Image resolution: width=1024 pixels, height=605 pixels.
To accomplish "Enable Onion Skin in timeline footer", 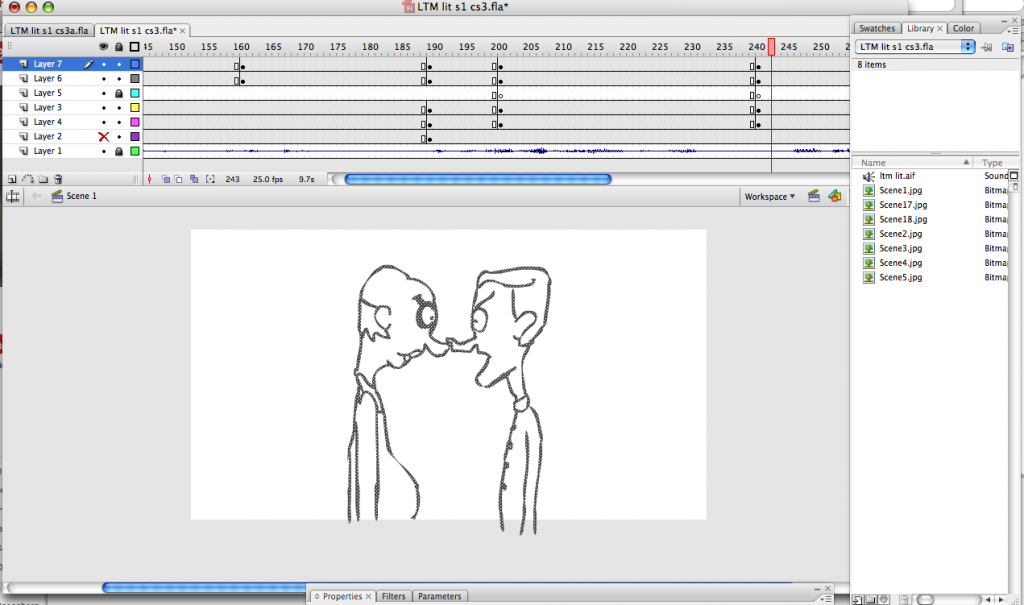I will click(x=166, y=179).
